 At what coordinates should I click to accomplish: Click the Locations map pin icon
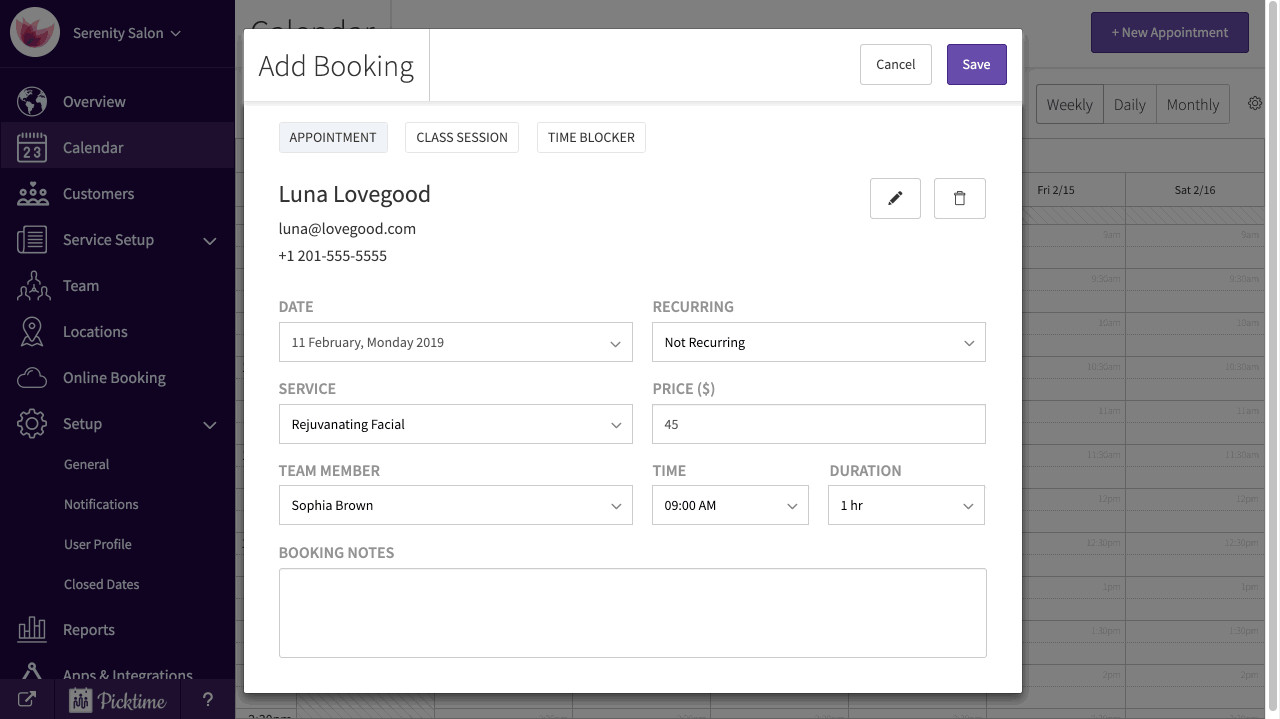[x=32, y=332]
